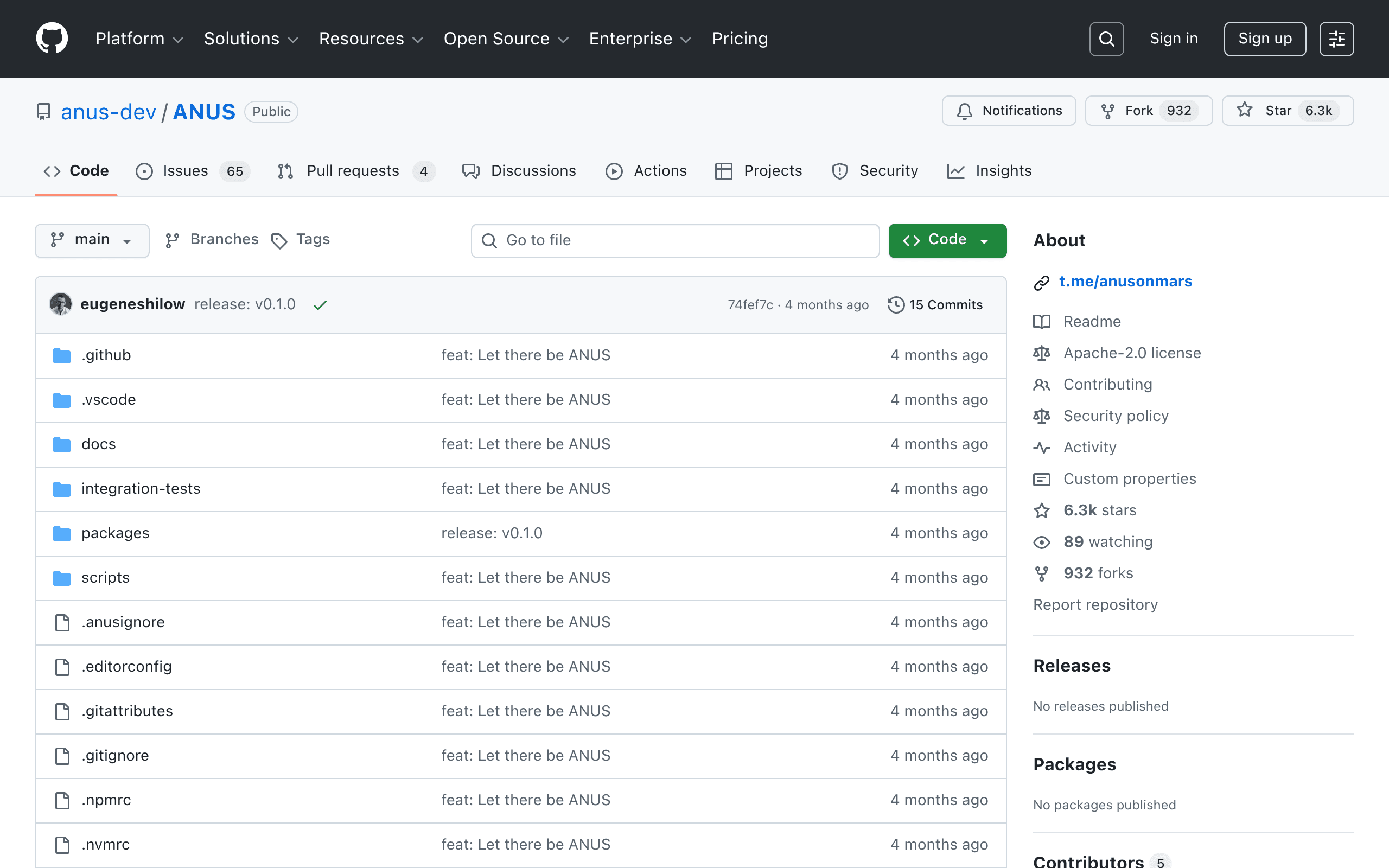Open eugeneshilow author profile link
This screenshot has width=1389, height=868.
[x=132, y=304]
